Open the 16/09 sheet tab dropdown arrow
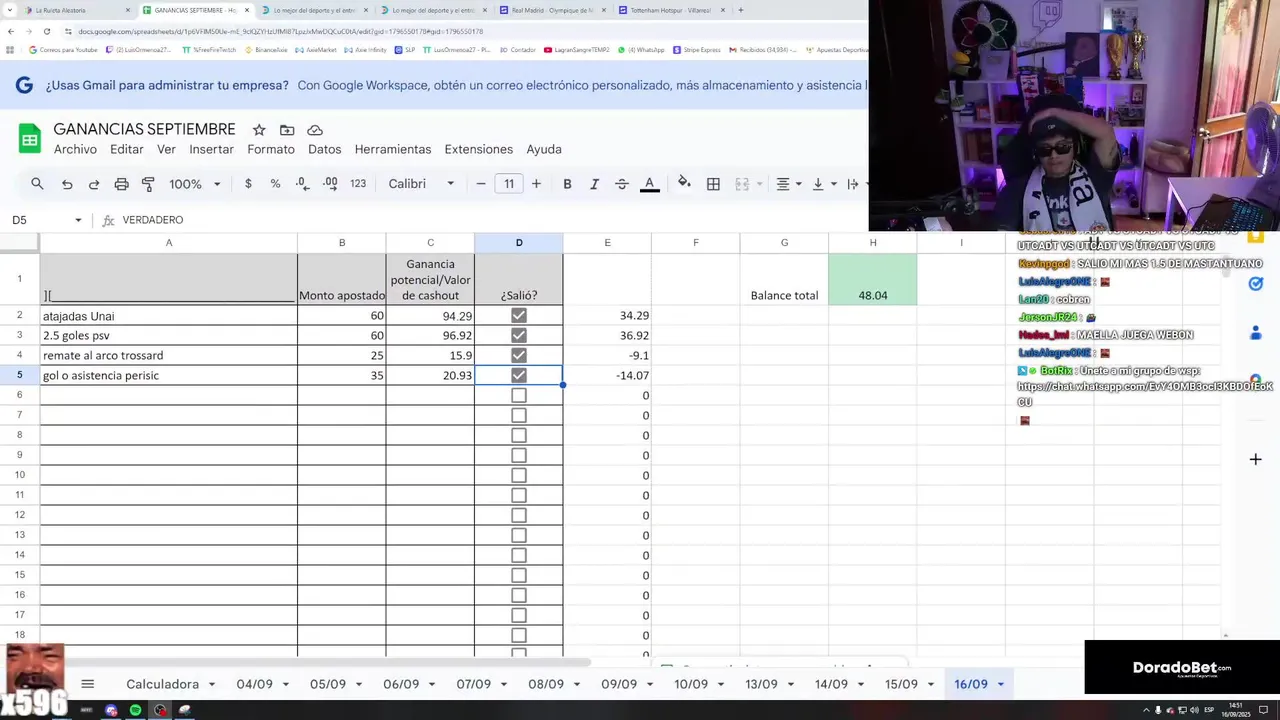 pyautogui.click(x=1001, y=685)
